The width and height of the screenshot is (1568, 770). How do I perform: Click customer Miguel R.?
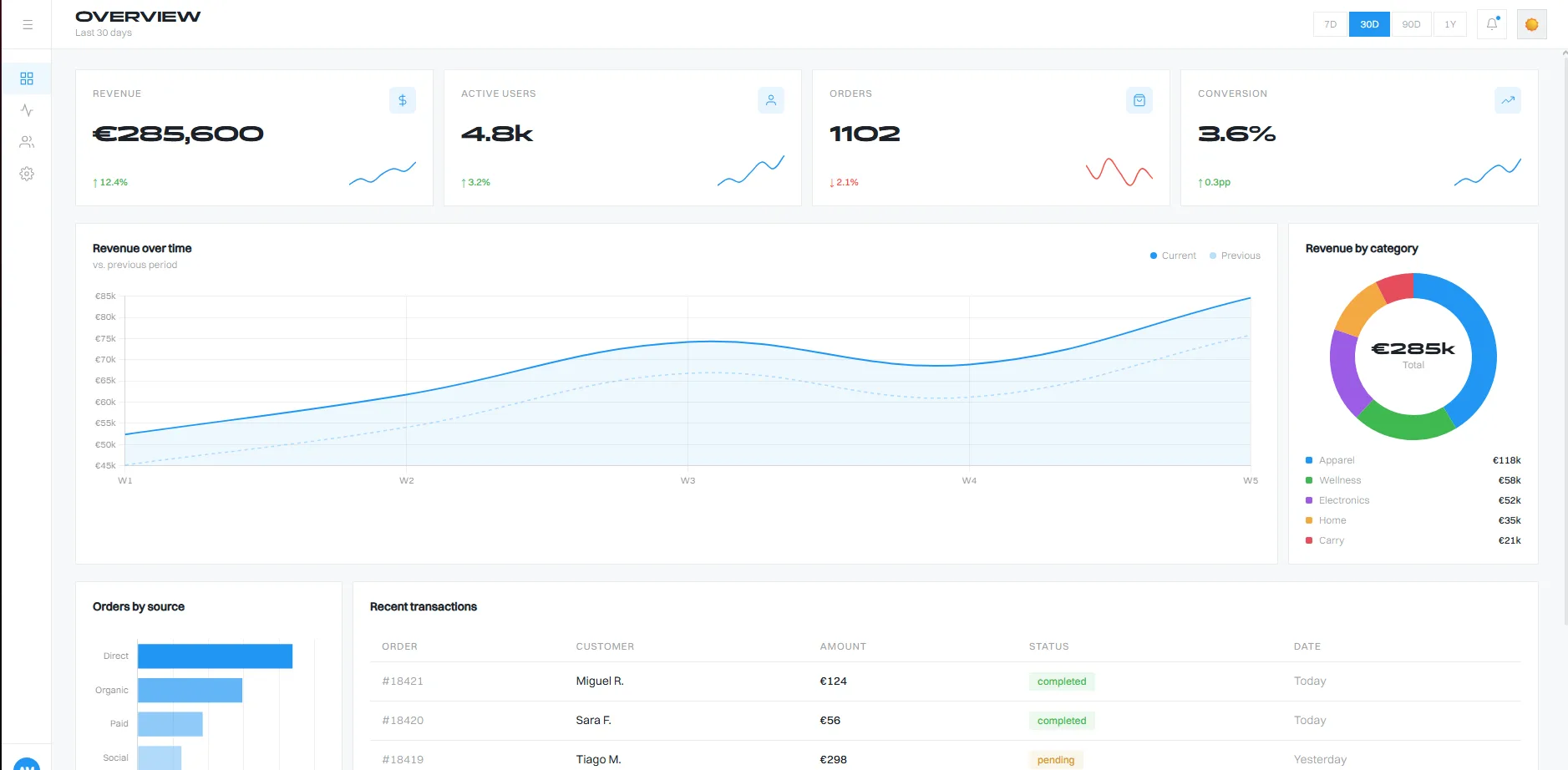(600, 681)
